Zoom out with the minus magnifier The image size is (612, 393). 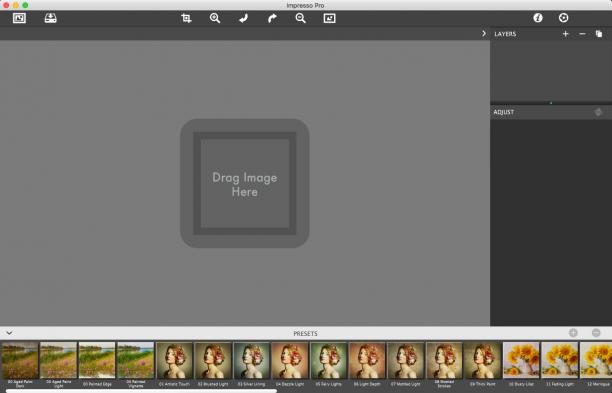[x=301, y=18]
